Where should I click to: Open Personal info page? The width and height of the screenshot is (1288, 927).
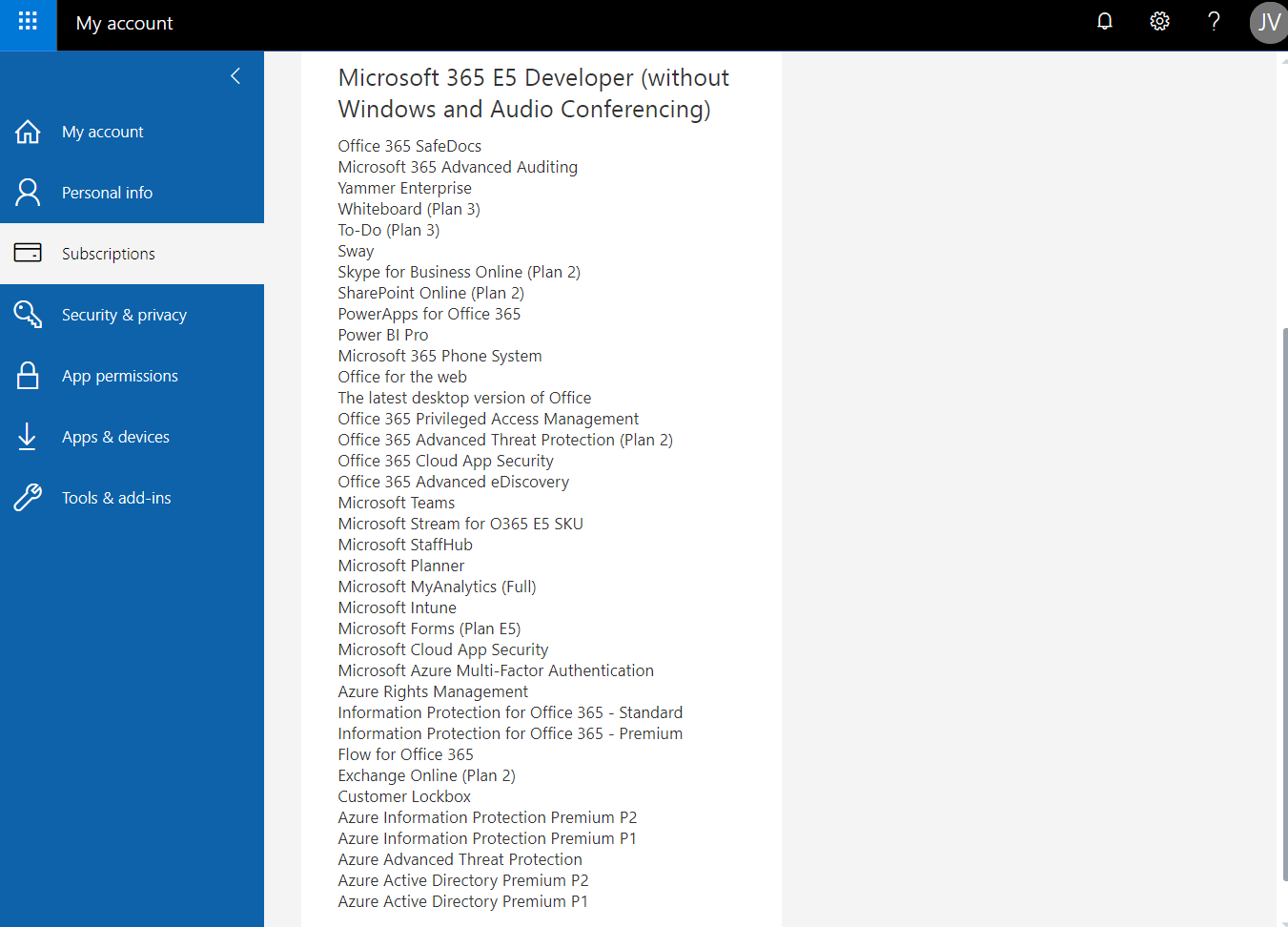point(132,193)
